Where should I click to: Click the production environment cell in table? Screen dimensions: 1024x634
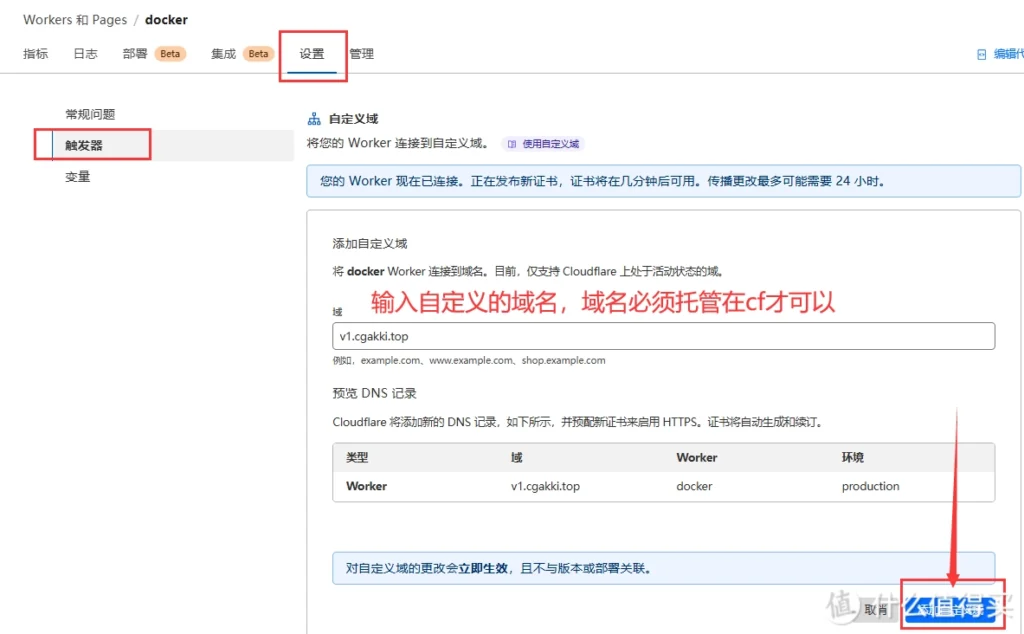click(870, 486)
